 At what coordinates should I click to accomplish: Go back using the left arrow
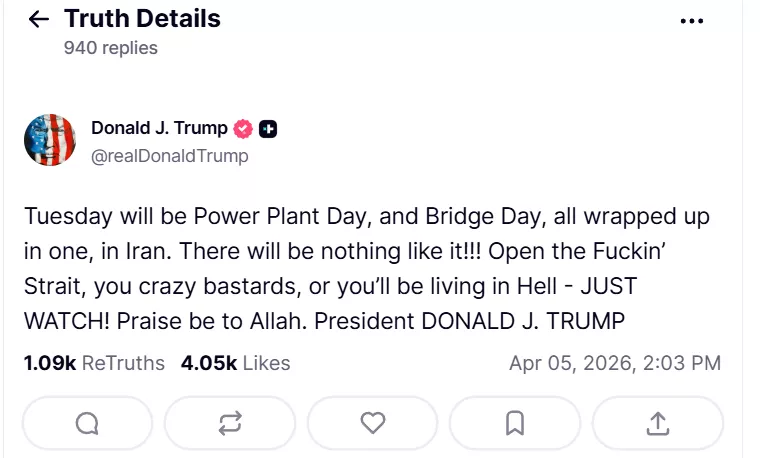pos(39,19)
